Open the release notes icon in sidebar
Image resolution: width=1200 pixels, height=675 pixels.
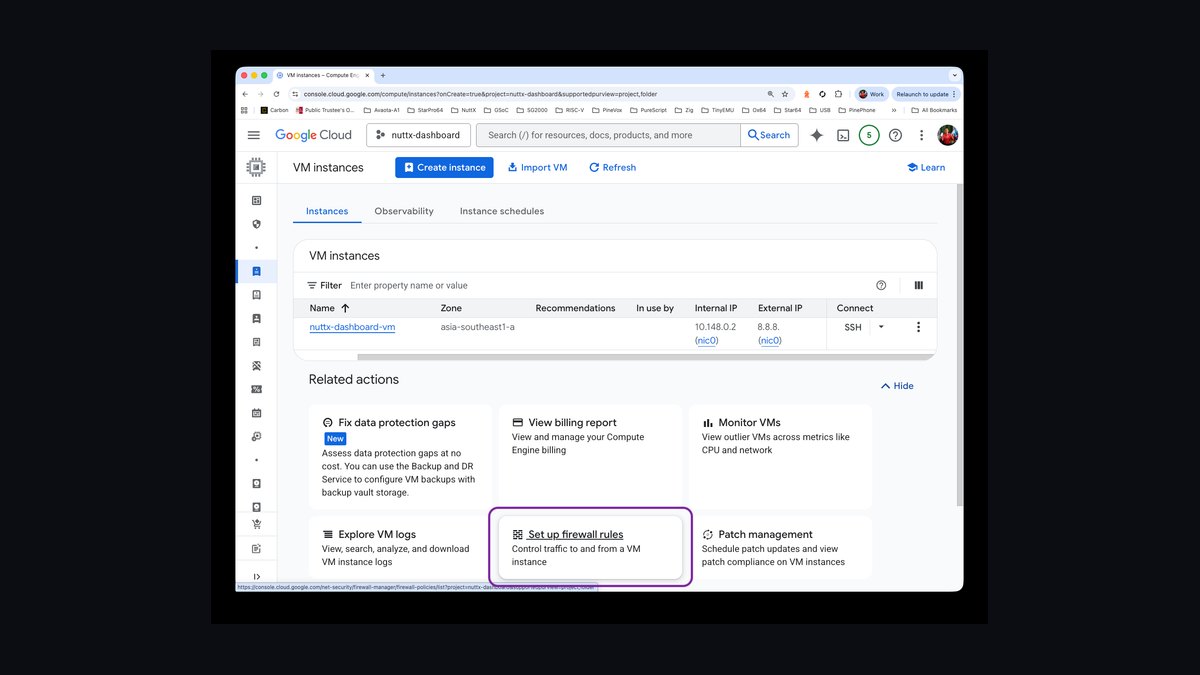point(256,549)
